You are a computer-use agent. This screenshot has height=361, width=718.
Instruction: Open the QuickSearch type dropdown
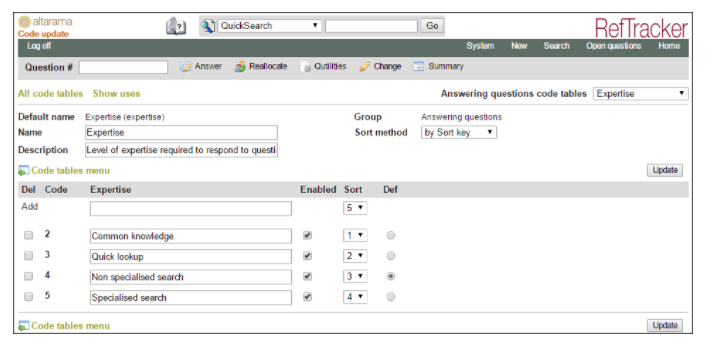270,26
